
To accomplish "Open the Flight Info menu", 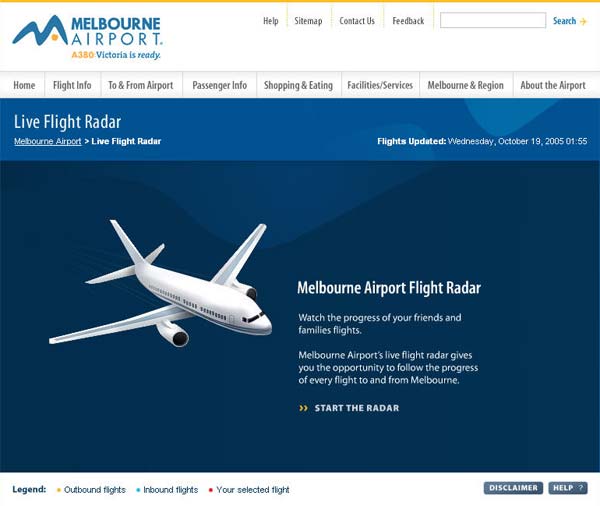I will 72,85.
